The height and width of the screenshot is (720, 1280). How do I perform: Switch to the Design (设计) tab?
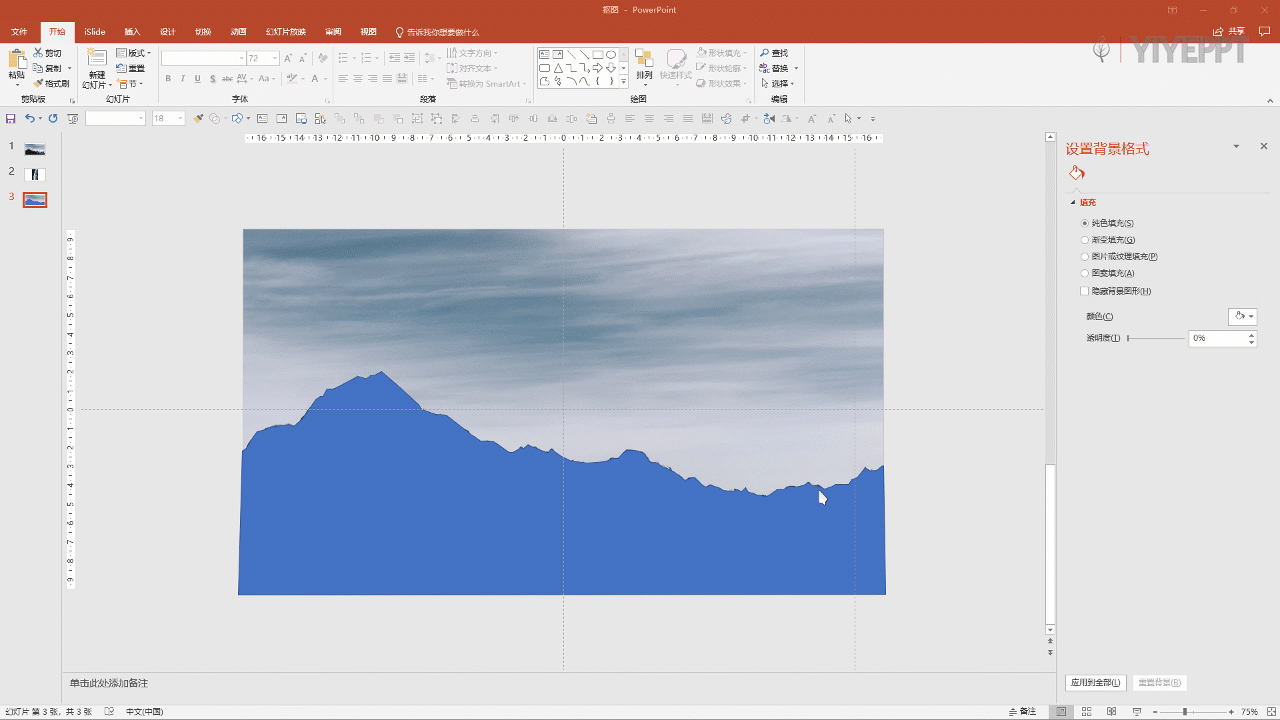(x=168, y=32)
